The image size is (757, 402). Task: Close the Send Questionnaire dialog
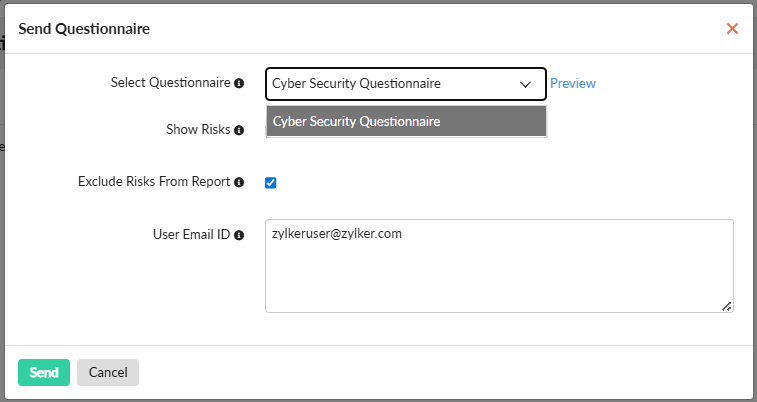pyautogui.click(x=732, y=28)
